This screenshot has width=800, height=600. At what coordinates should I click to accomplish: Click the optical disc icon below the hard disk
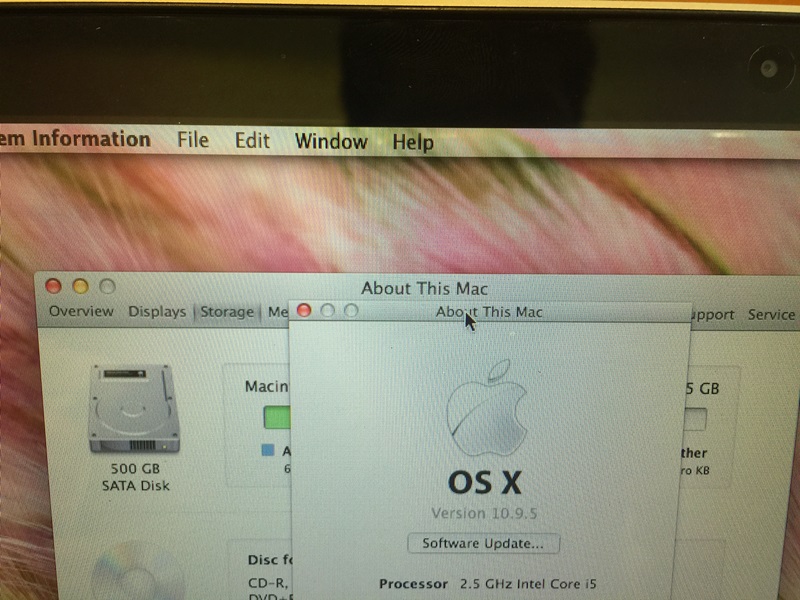[x=137, y=571]
